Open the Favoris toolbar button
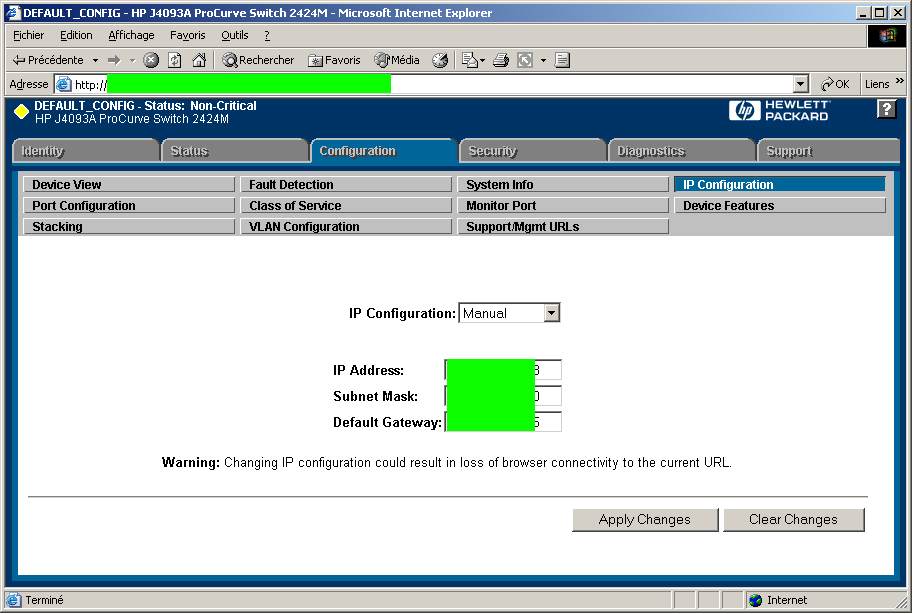The width and height of the screenshot is (913, 614). point(334,60)
